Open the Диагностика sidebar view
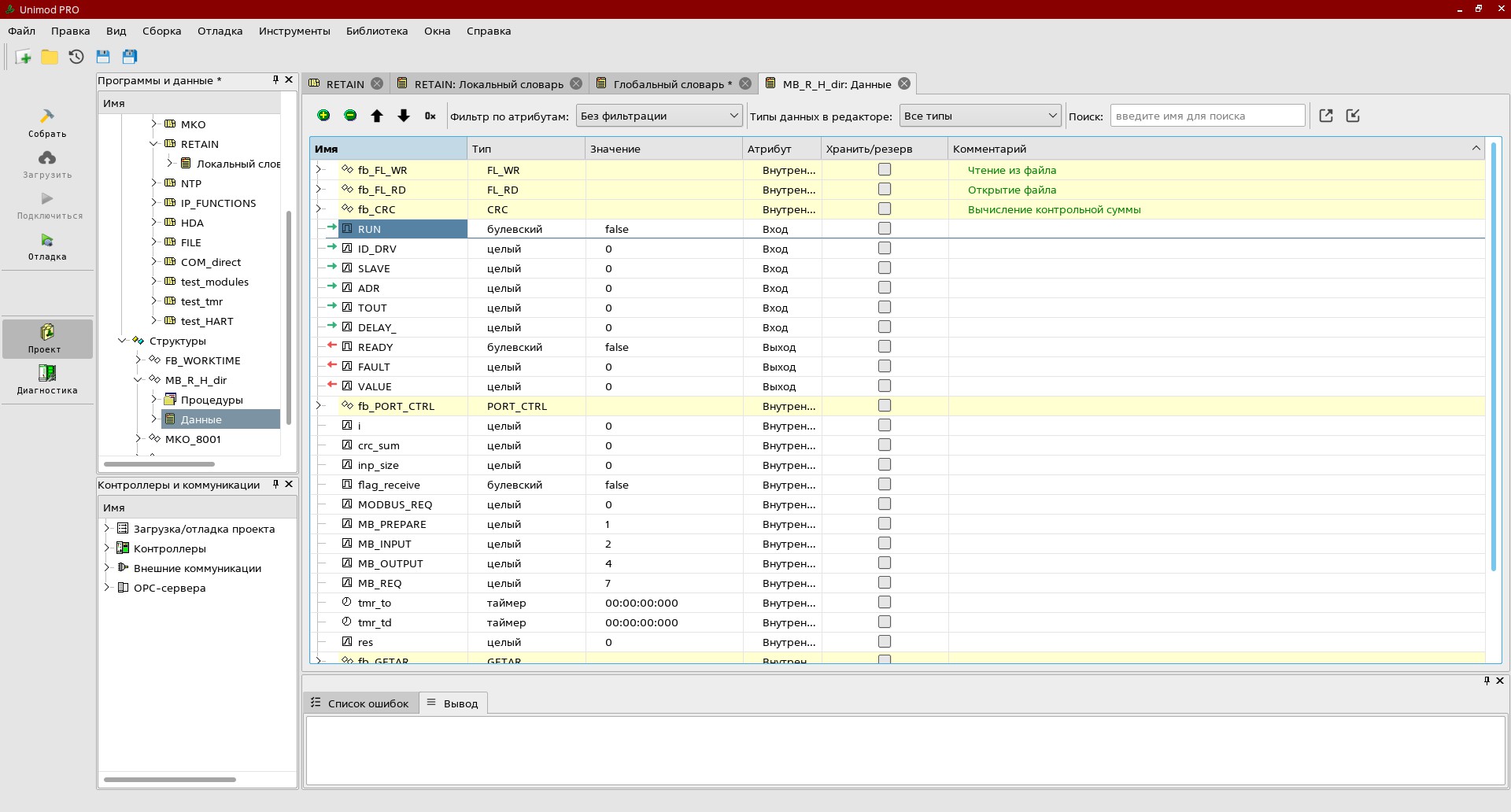The image size is (1511, 812). 47,379
